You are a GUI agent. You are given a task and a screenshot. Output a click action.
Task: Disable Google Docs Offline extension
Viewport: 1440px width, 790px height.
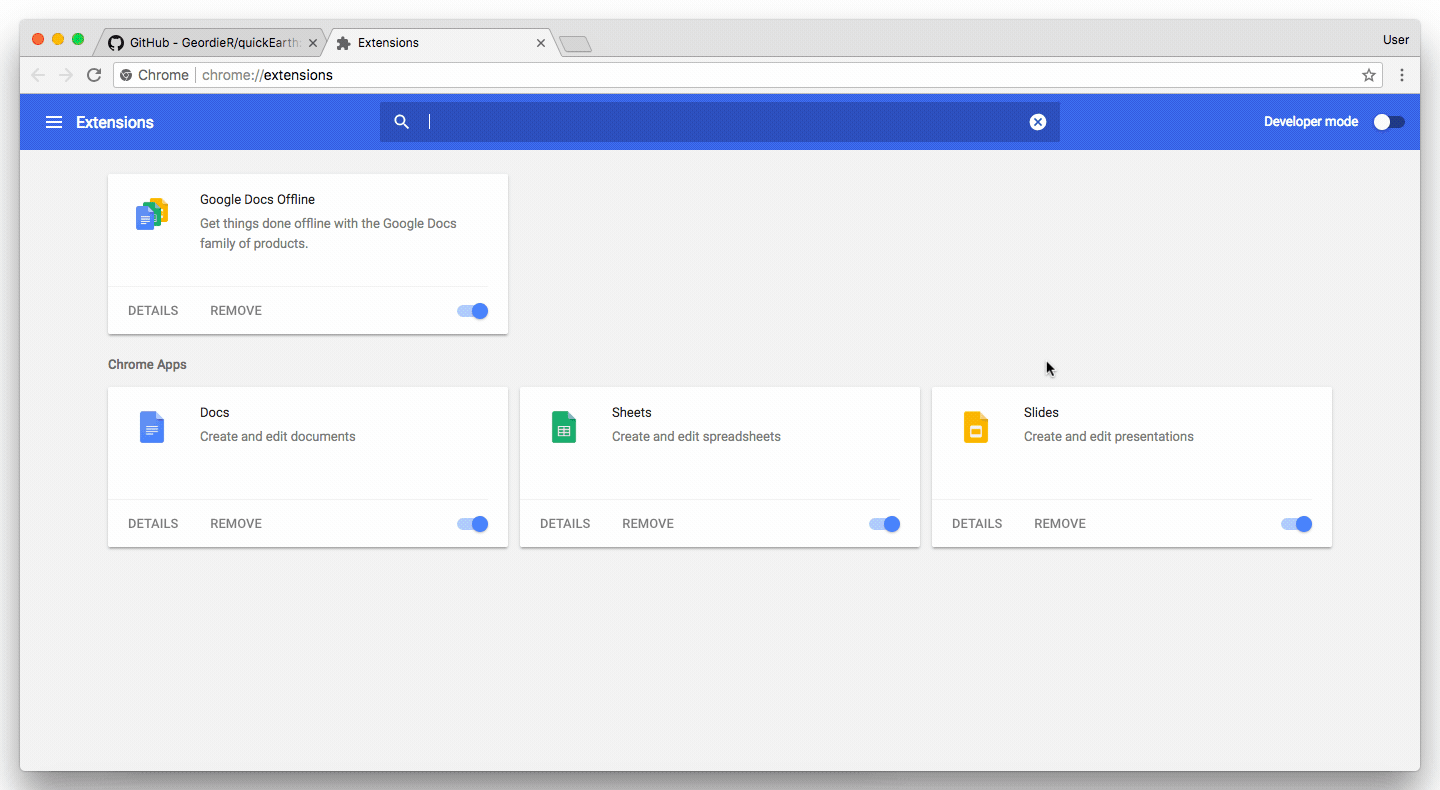click(x=473, y=311)
